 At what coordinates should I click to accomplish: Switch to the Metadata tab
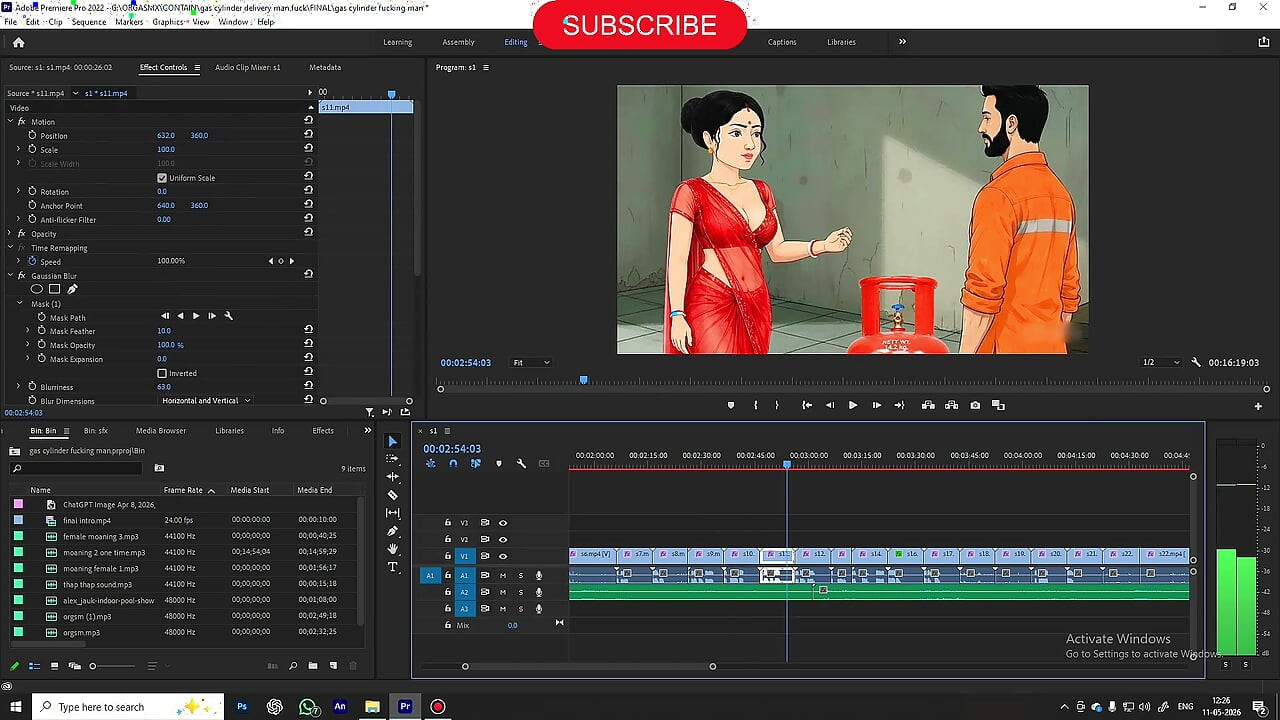coord(325,67)
